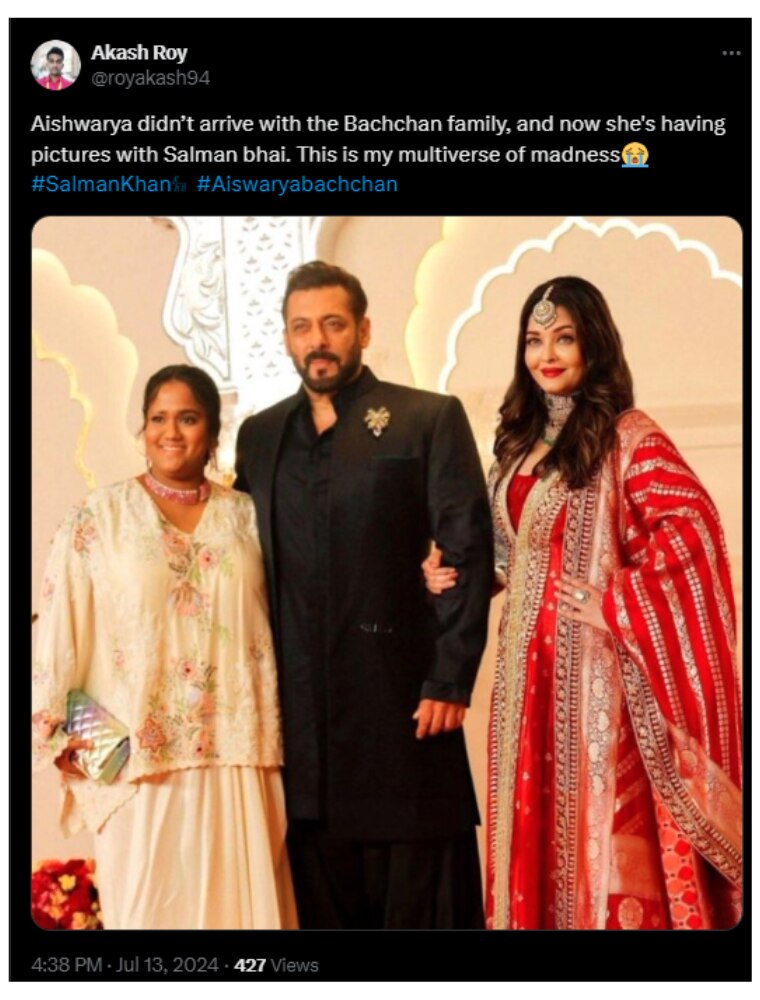Open the @royakash94 handle link
Screen dimensions: 760x1000
point(150,78)
